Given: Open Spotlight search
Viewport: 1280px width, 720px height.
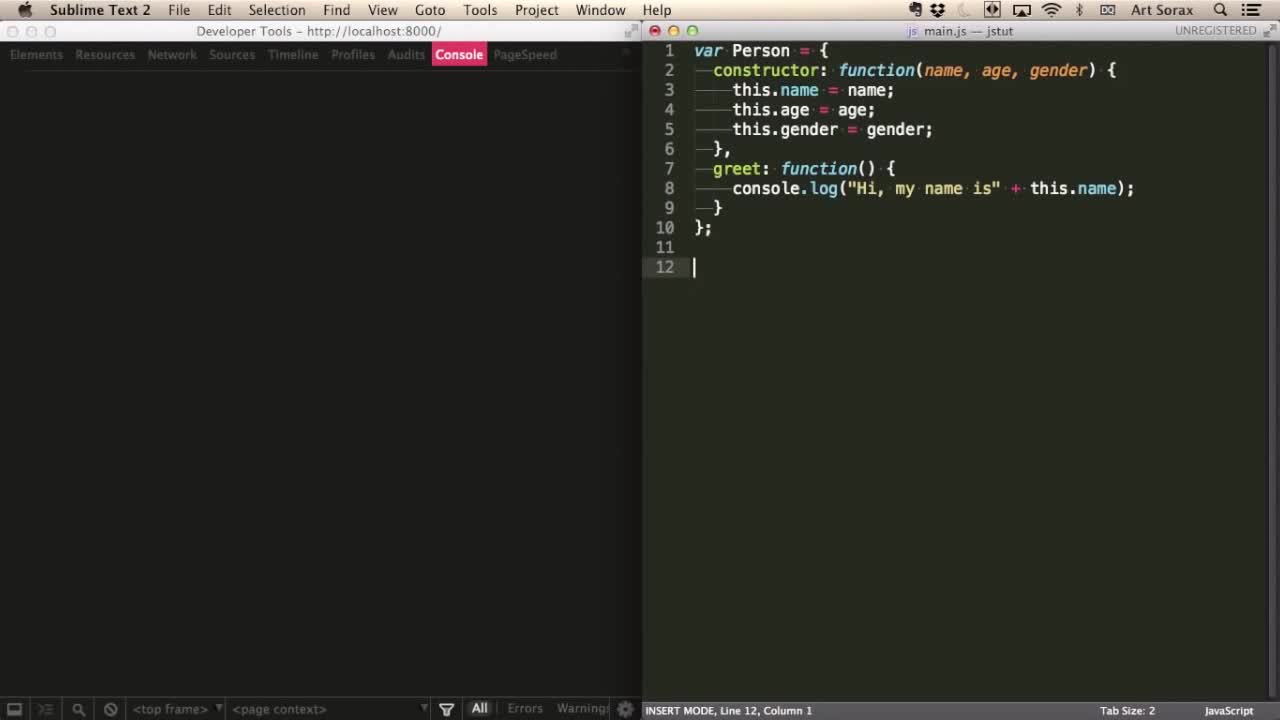Looking at the screenshot, I should click(x=1220, y=10).
